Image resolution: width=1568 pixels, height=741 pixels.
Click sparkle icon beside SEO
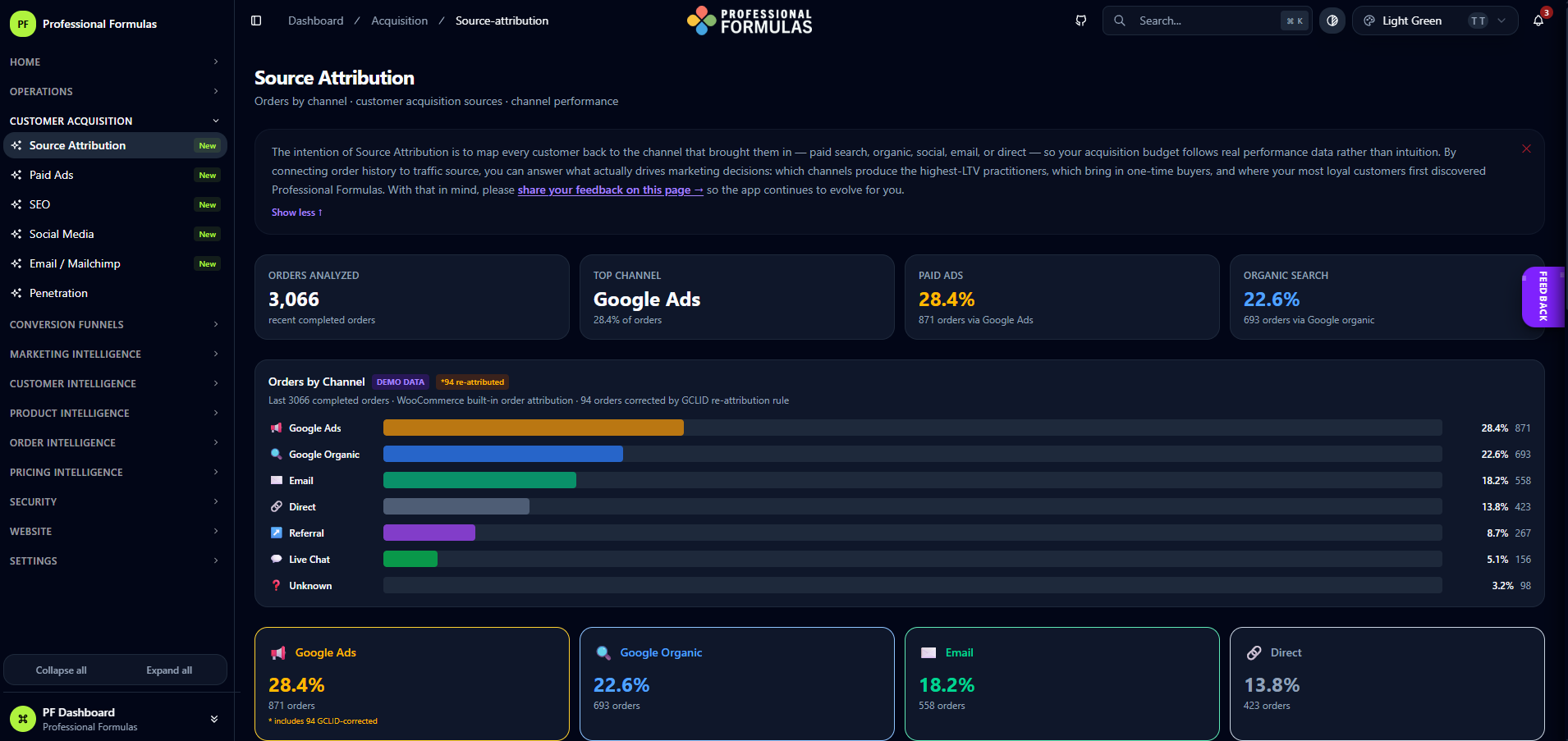(x=16, y=204)
